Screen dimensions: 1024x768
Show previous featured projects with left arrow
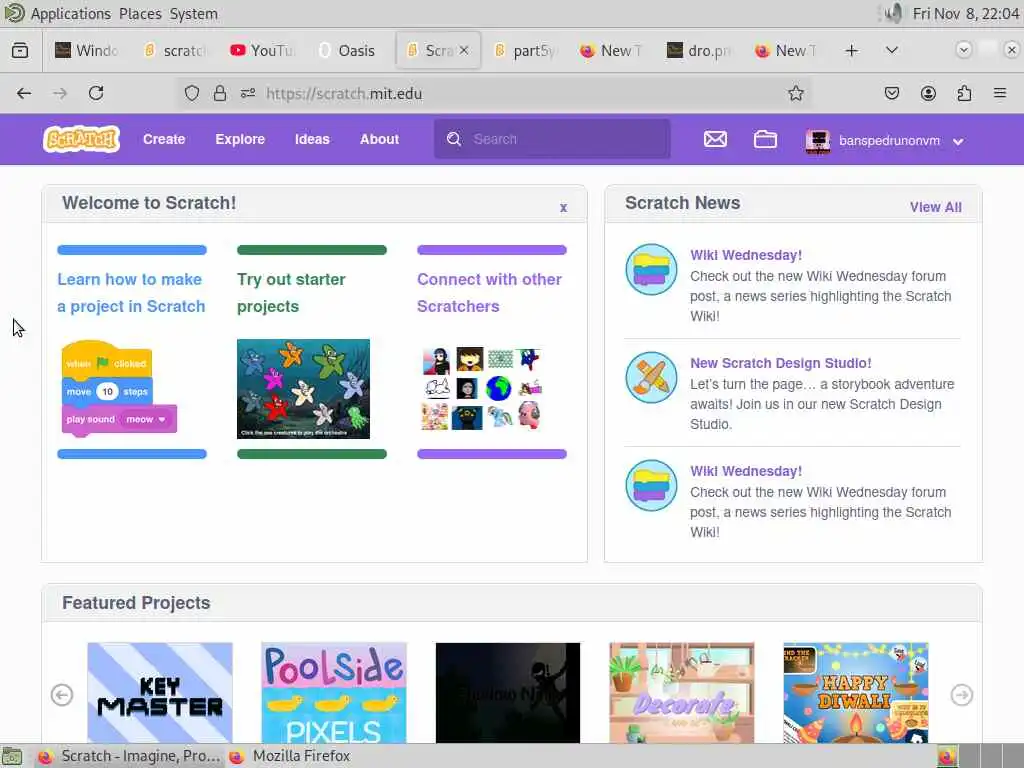pyautogui.click(x=62, y=695)
